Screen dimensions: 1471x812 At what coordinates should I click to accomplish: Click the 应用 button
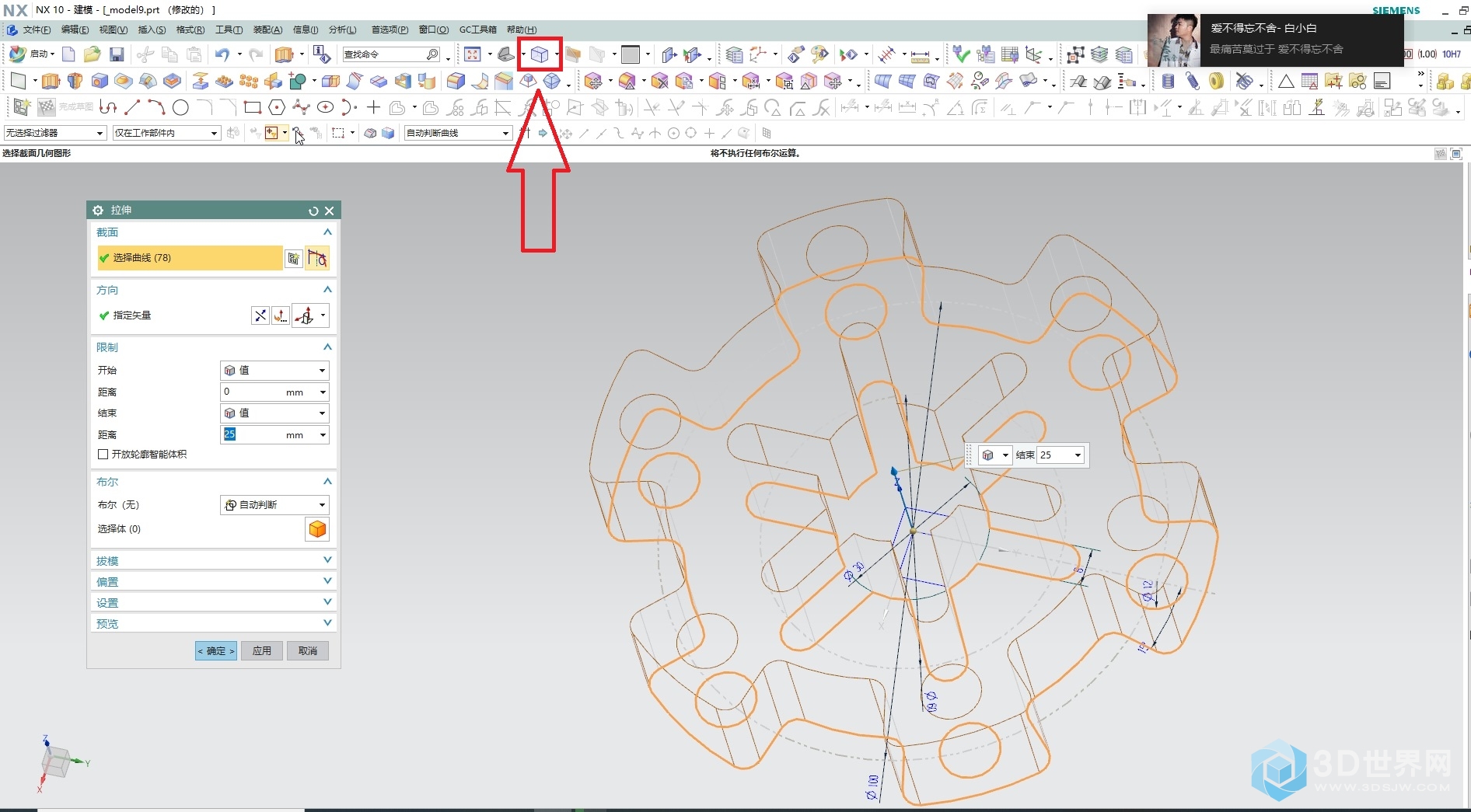click(261, 651)
